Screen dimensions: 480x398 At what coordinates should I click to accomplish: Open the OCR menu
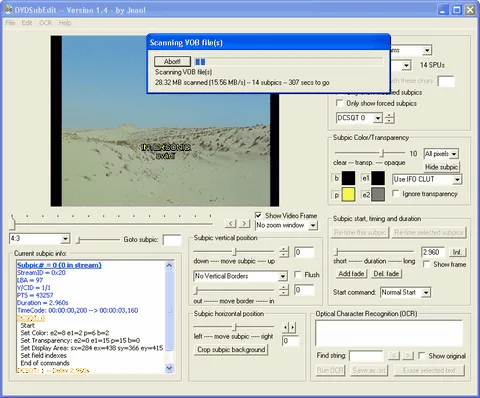[x=45, y=23]
